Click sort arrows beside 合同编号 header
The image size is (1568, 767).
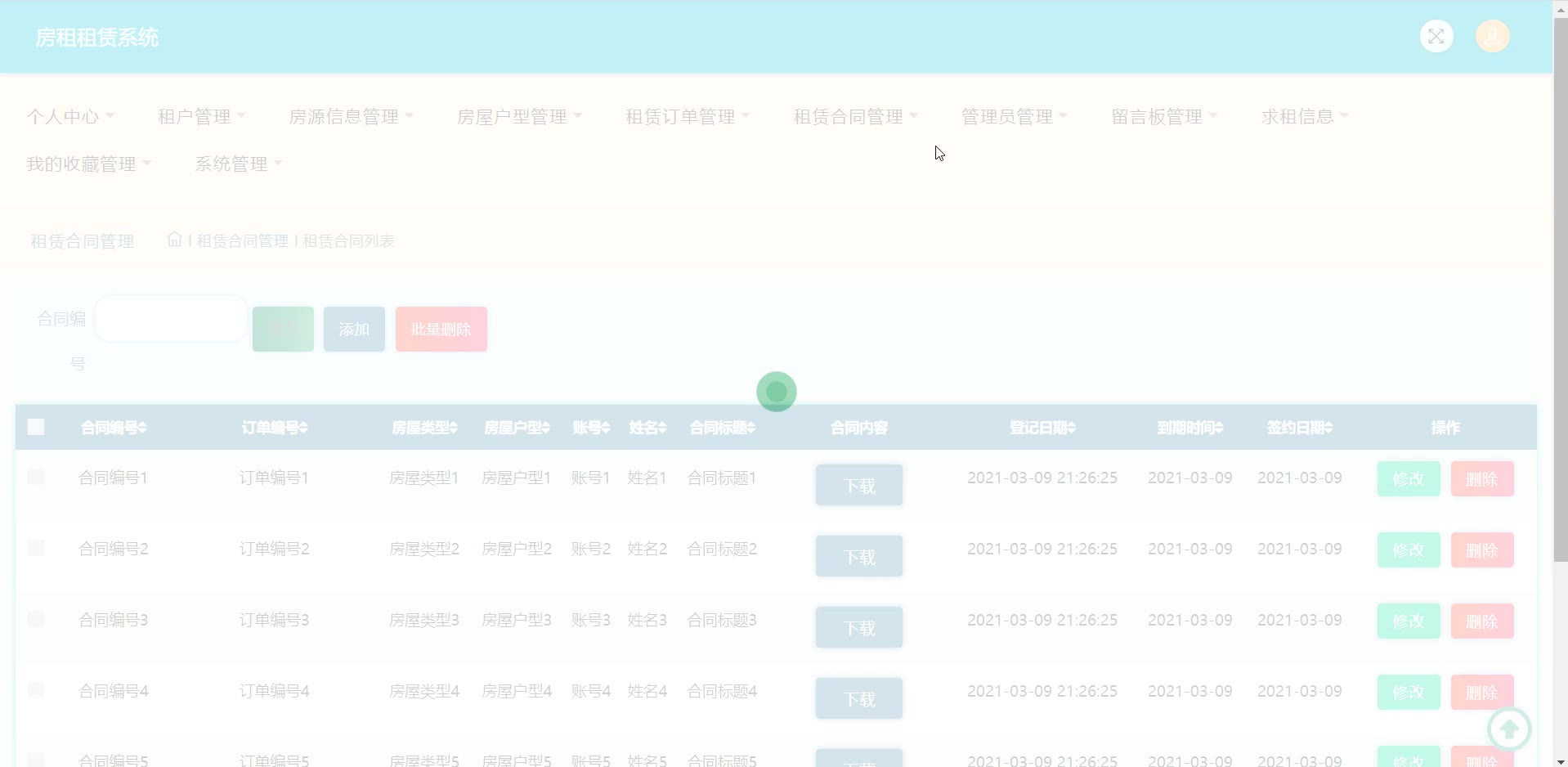(x=142, y=428)
